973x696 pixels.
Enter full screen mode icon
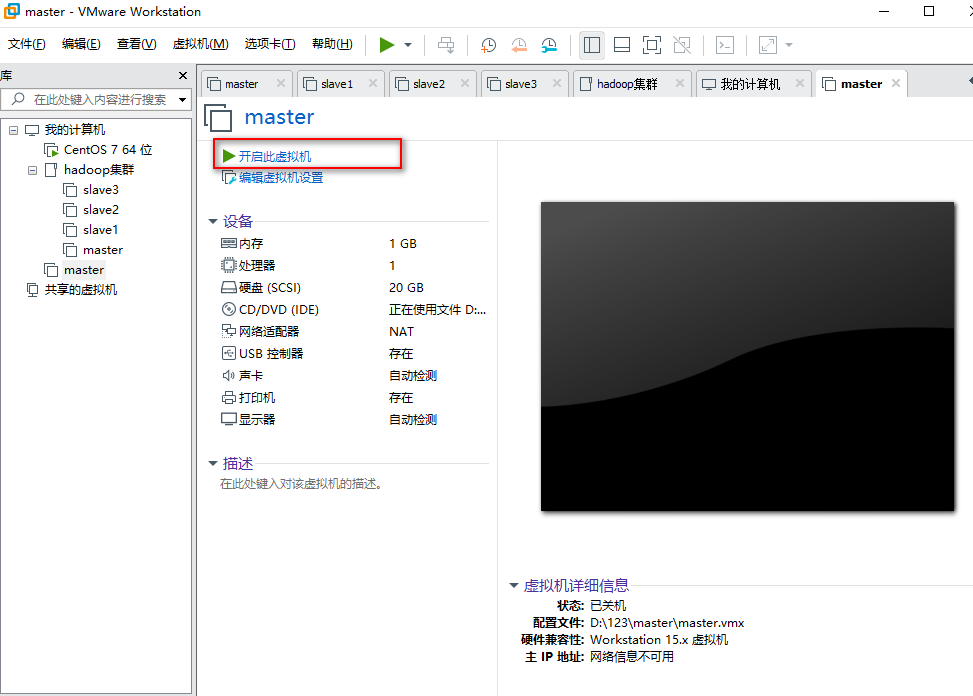pos(652,45)
